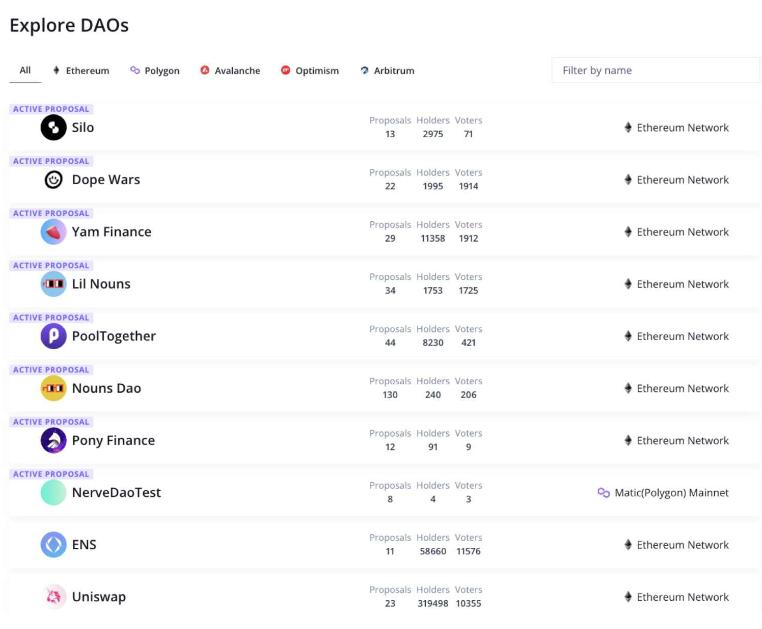The height and width of the screenshot is (629, 762).
Task: Open the NerveDaoTest DAO name link
Action: (x=116, y=493)
